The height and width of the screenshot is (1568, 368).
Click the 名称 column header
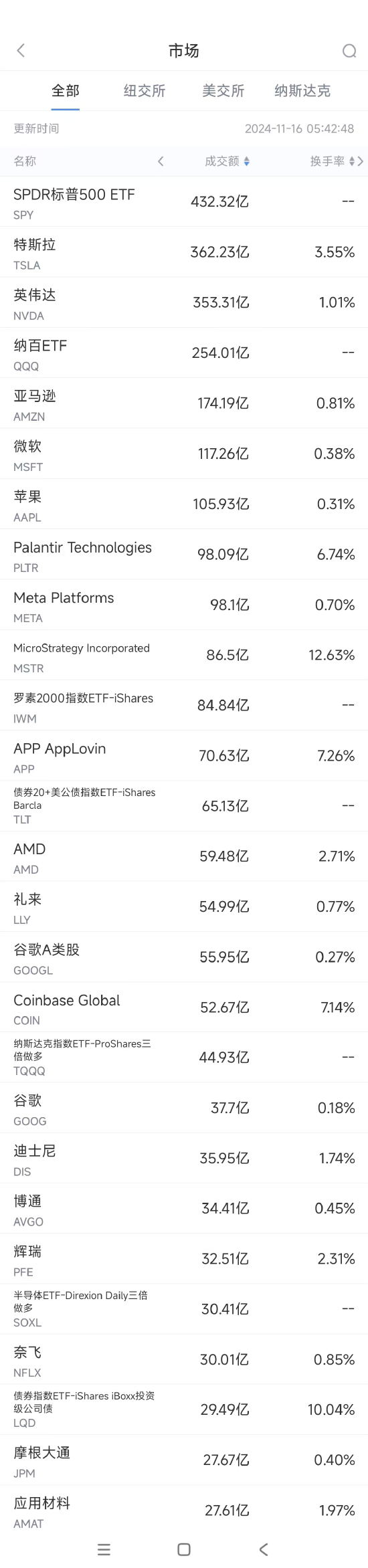click(25, 161)
